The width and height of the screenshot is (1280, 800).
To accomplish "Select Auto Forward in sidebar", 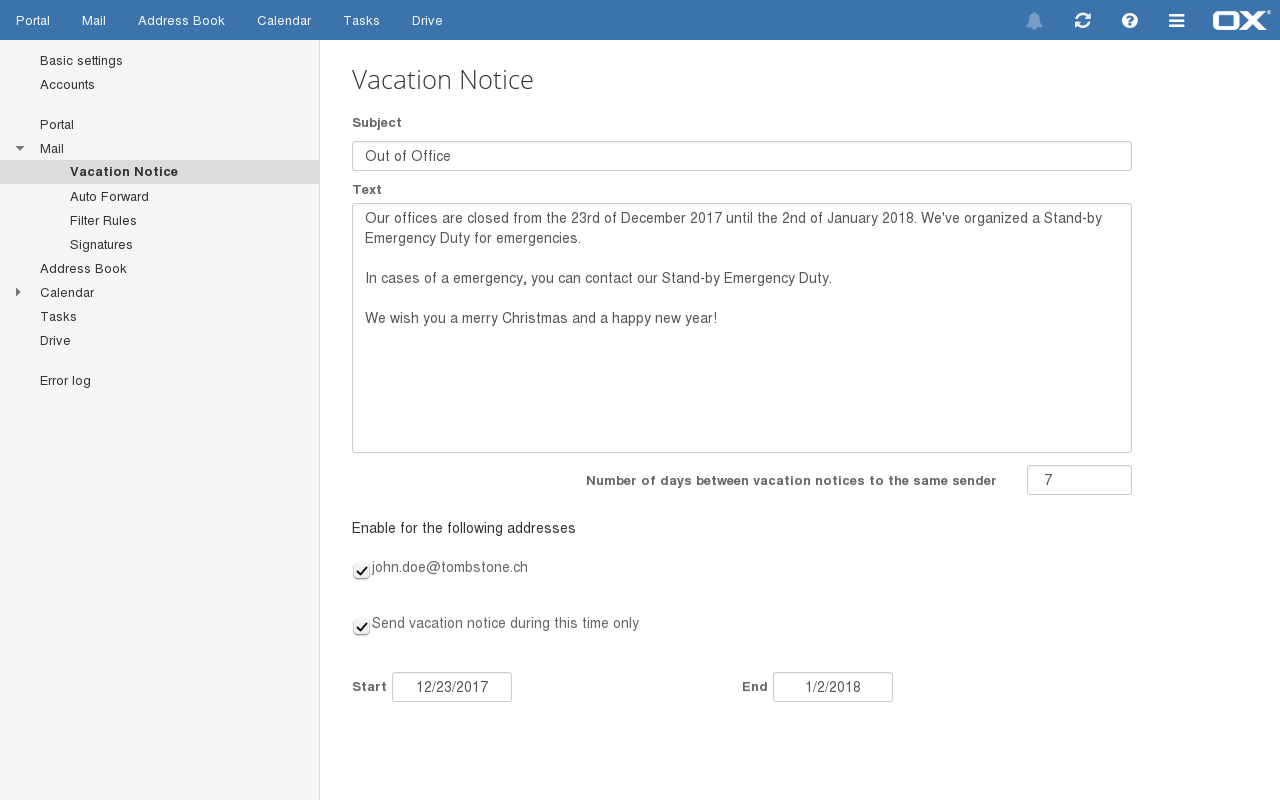I will 109,197.
